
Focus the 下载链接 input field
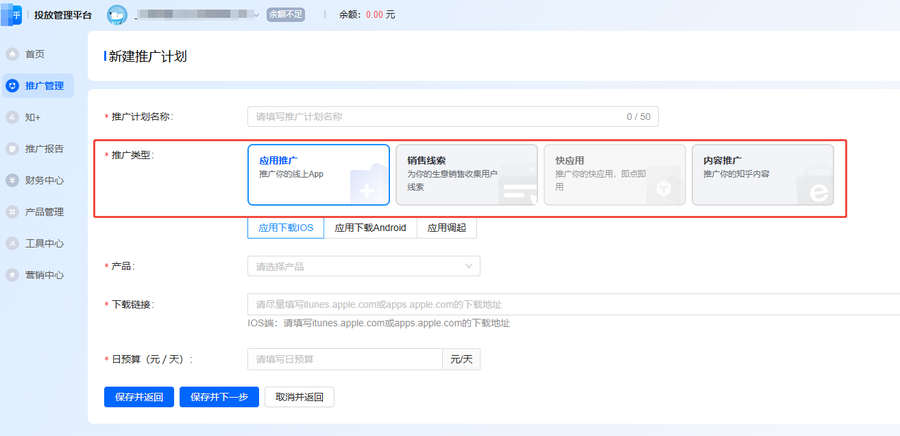[x=573, y=304]
